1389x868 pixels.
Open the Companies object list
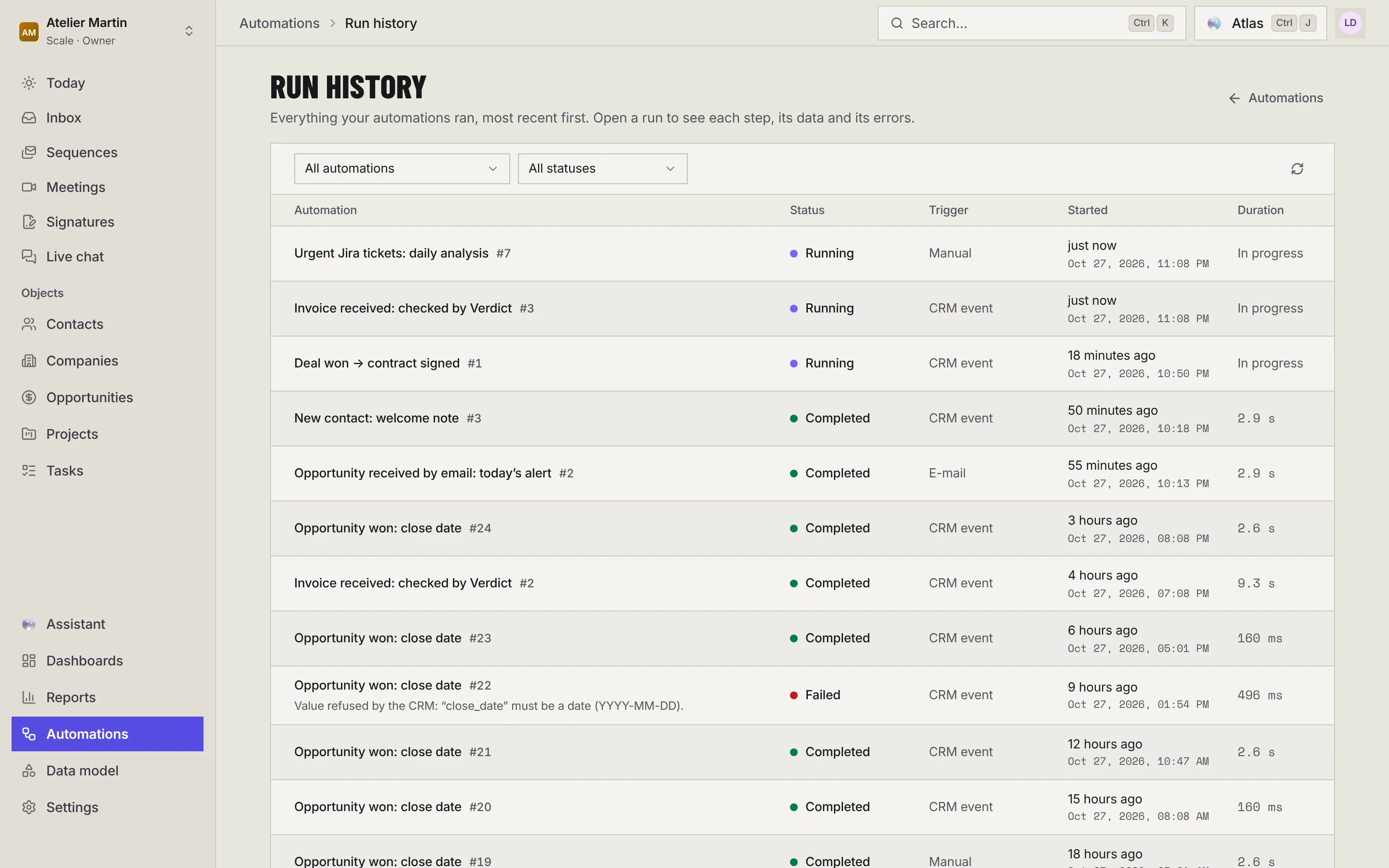click(108, 361)
